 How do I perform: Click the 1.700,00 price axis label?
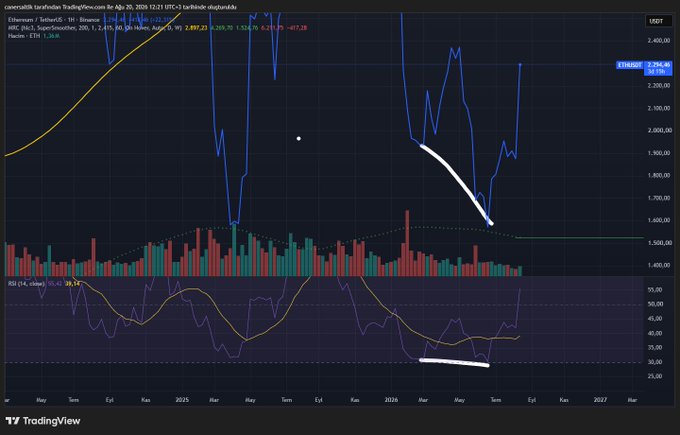(659, 198)
